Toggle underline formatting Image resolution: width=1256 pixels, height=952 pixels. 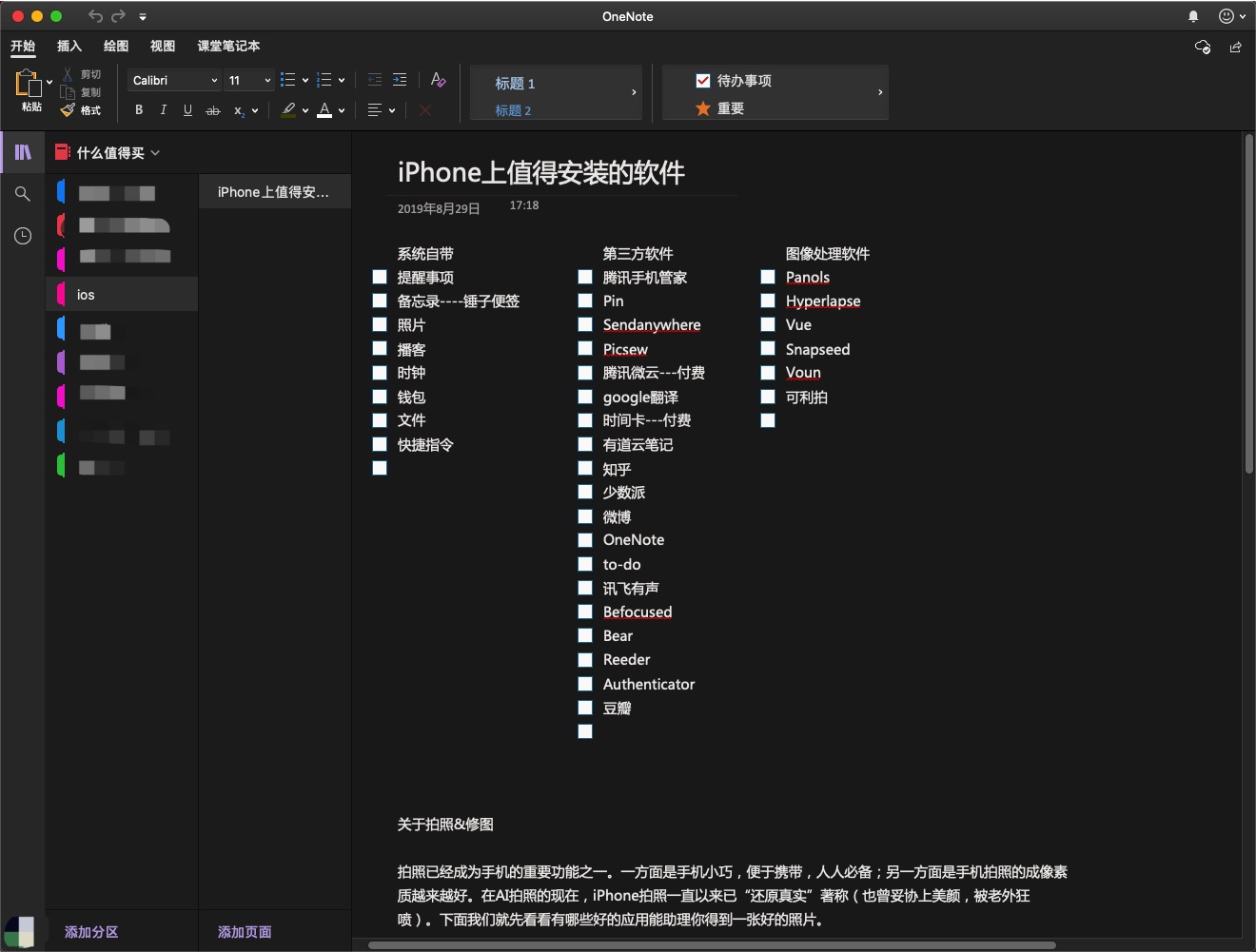tap(187, 110)
